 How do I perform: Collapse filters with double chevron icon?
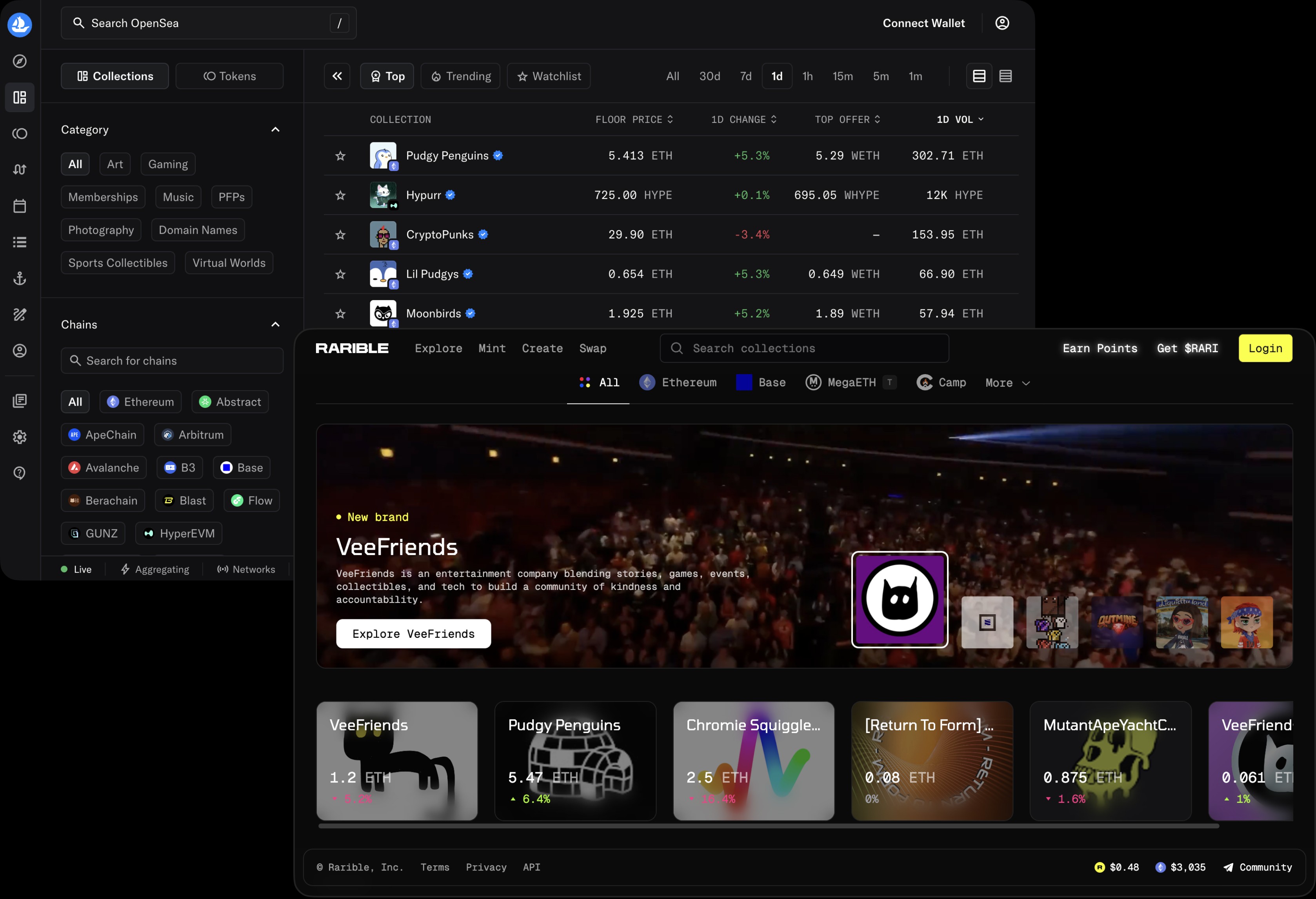337,76
